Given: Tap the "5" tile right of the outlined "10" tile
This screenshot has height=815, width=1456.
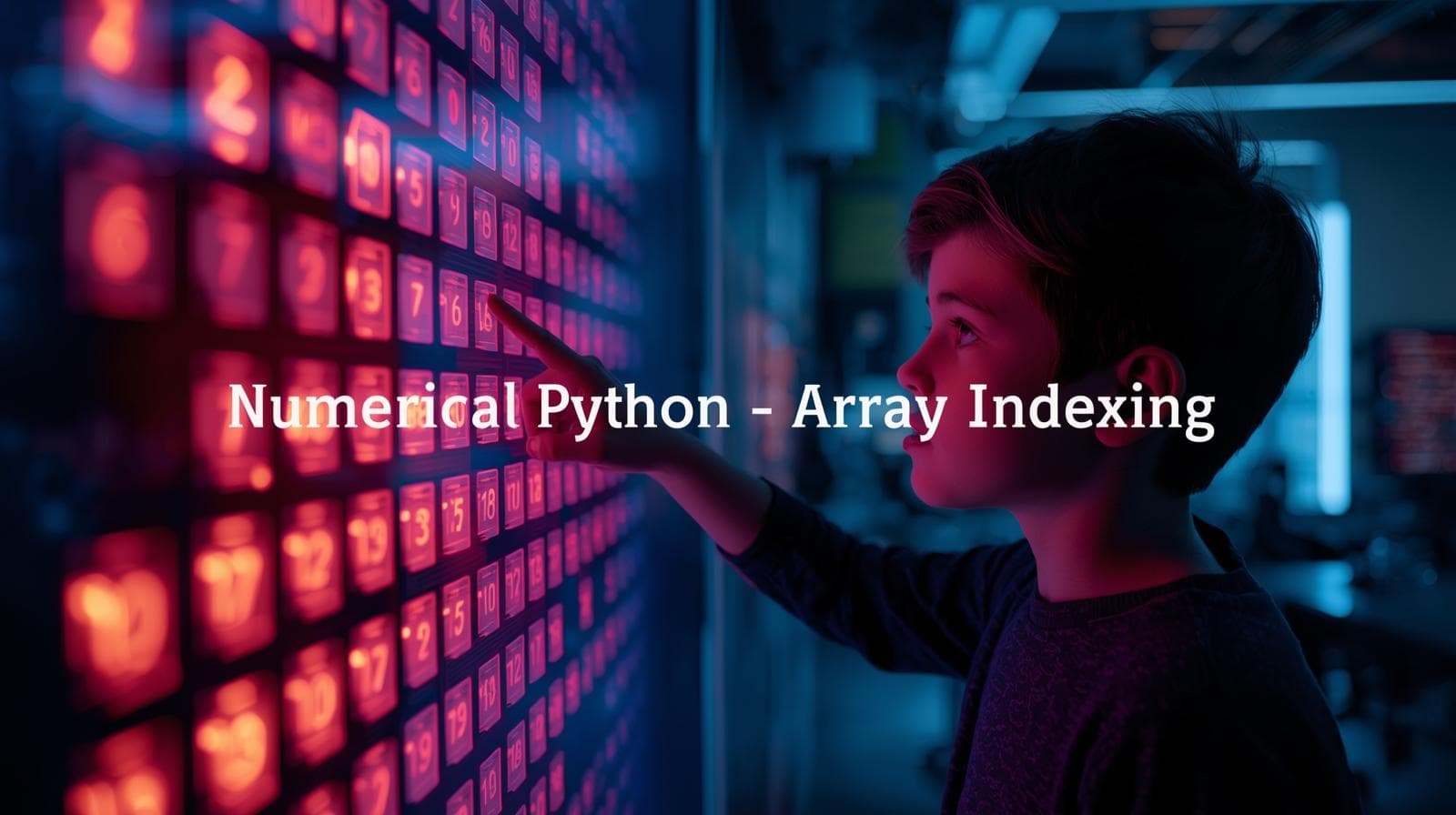Looking at the screenshot, I should 414,187.
